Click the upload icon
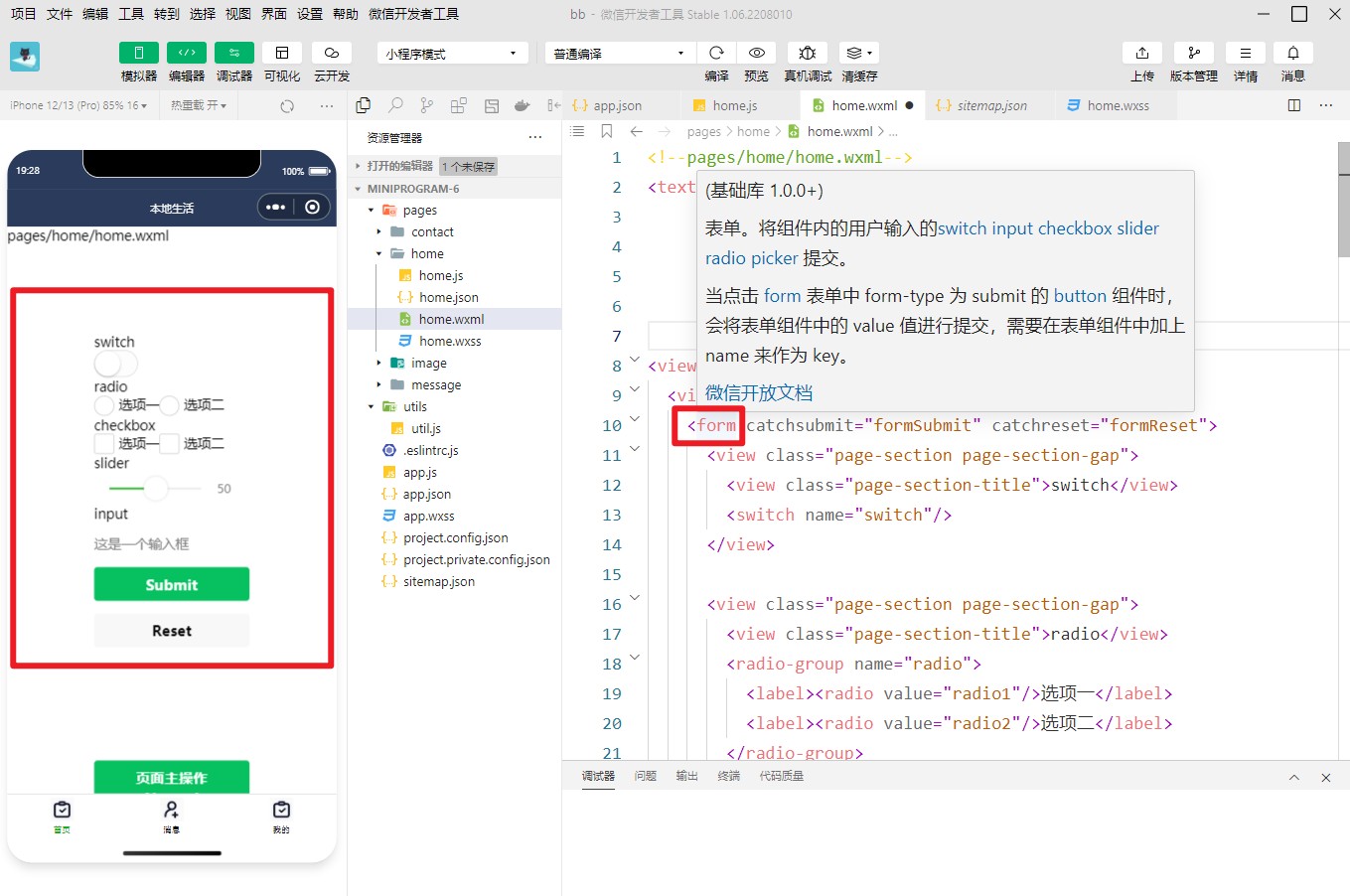Viewport: 1350px width, 896px height. (x=1142, y=53)
